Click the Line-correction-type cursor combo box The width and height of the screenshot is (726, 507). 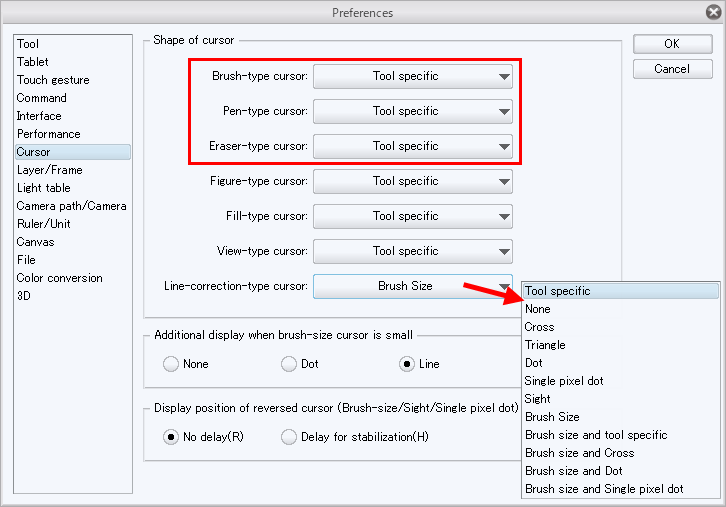(x=413, y=286)
